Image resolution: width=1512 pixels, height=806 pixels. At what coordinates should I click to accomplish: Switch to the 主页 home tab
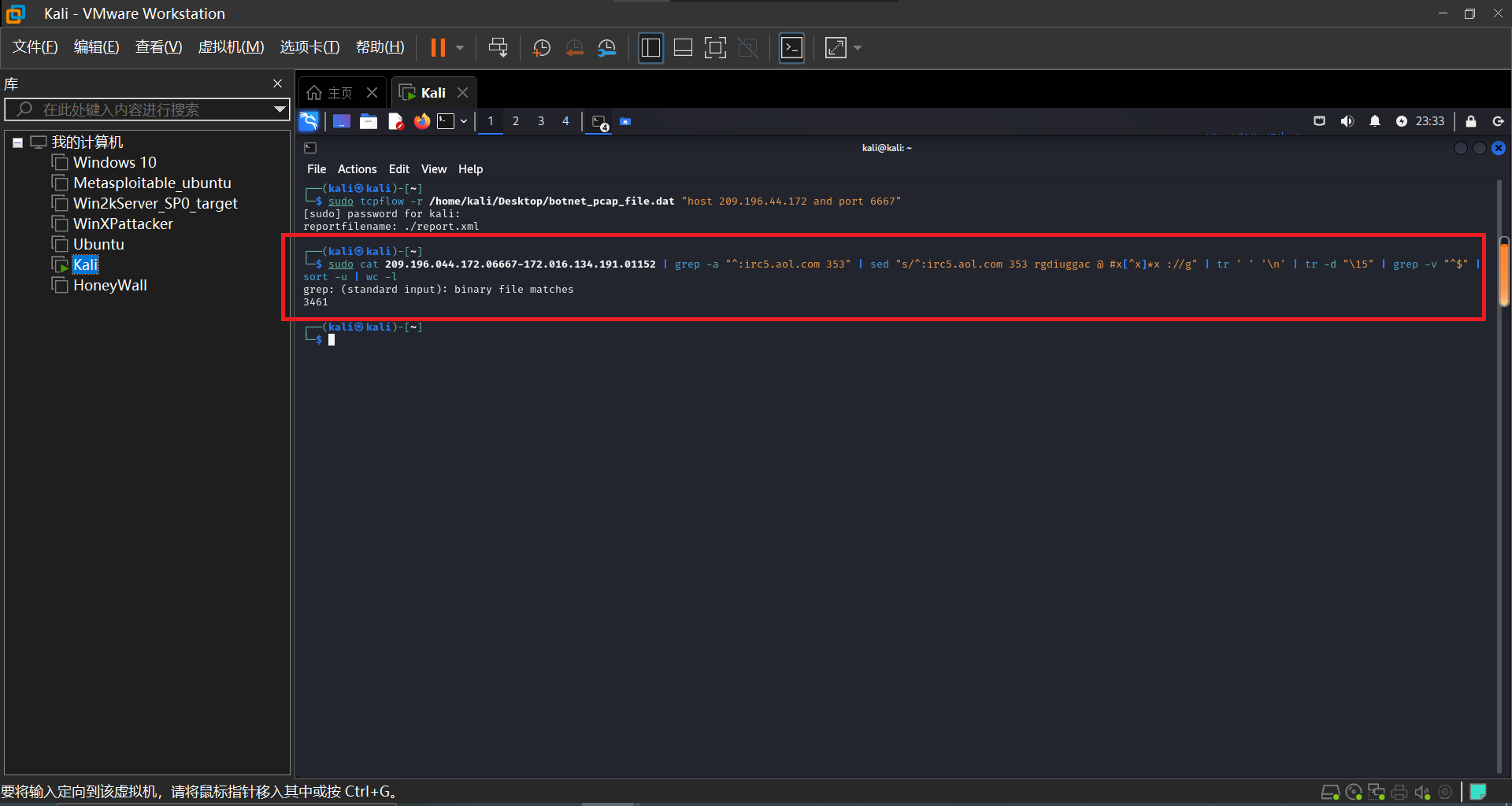pos(331,93)
